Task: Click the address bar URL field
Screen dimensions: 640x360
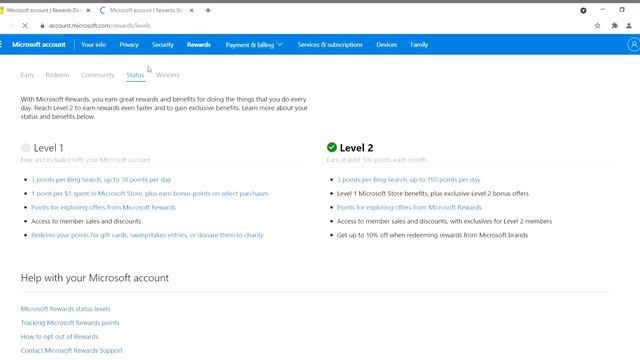Action: coord(99,25)
